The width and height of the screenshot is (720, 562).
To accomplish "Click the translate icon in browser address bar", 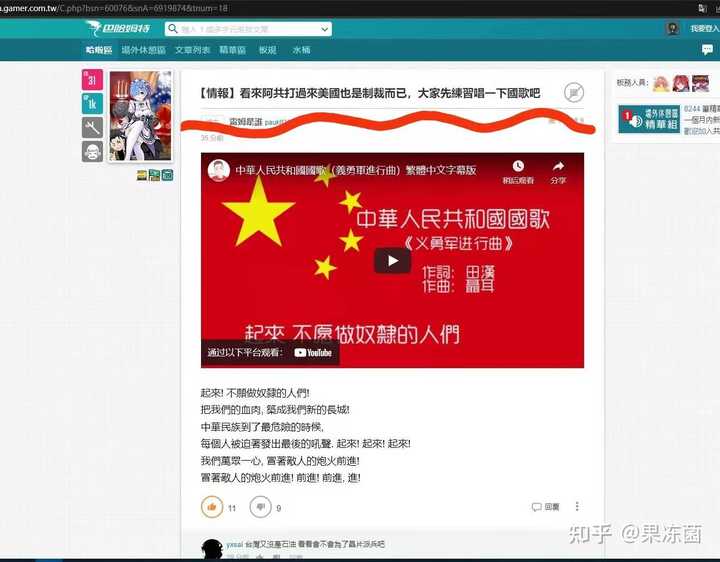I will [703, 8].
